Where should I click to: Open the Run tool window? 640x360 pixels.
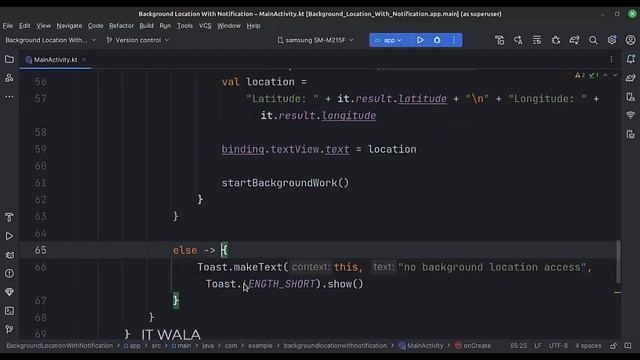[x=9, y=236]
